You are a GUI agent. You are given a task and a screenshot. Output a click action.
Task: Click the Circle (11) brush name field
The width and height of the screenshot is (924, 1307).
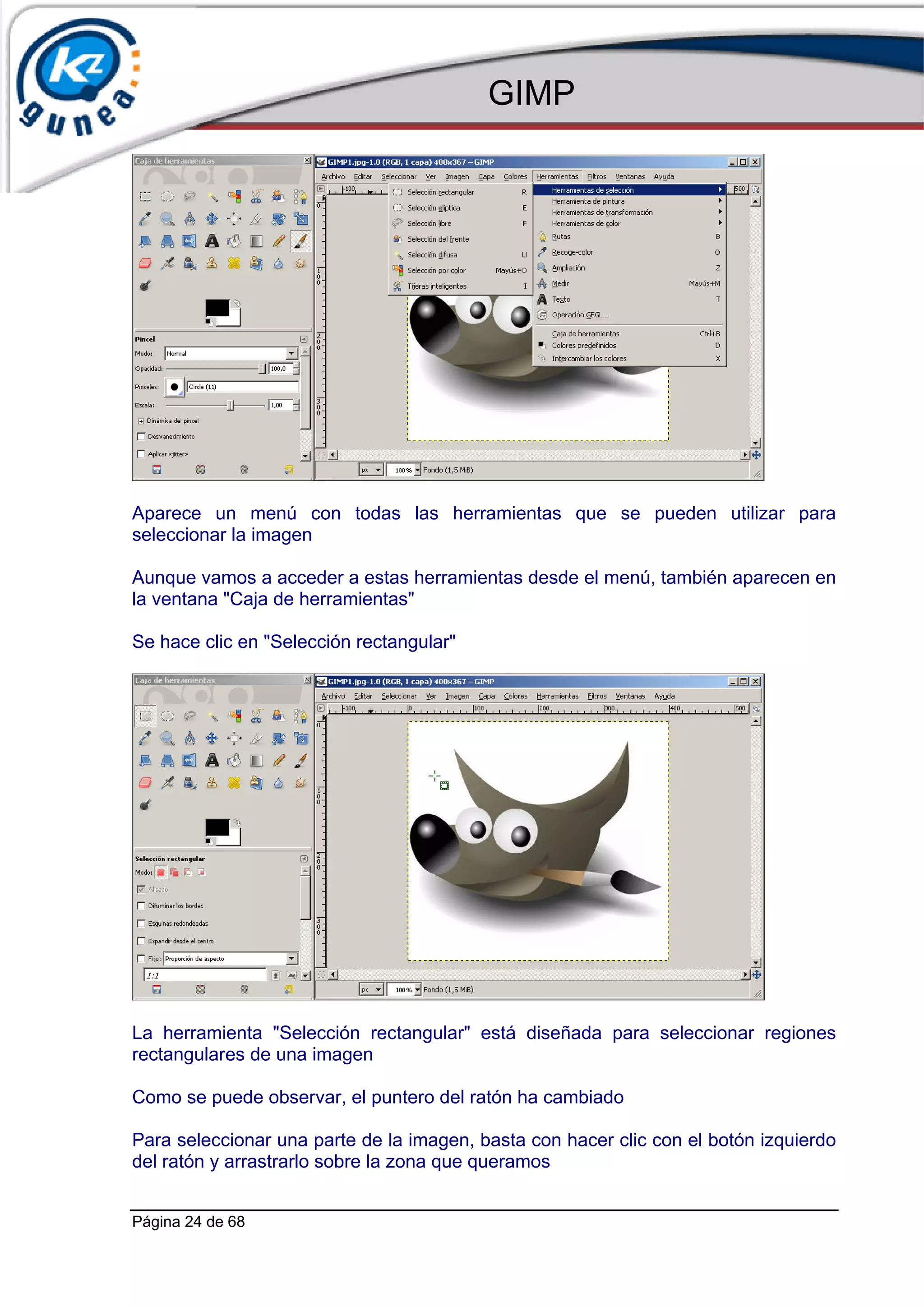[x=243, y=387]
